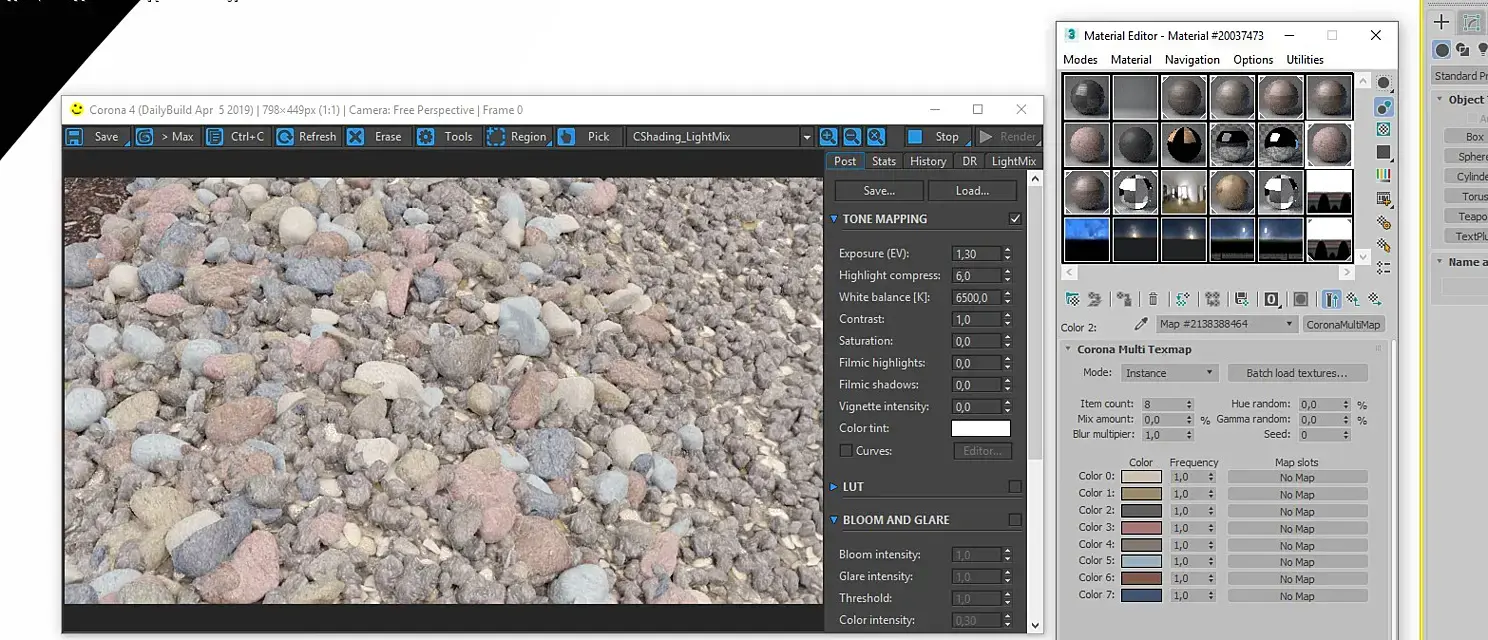
Task: Click the Color 5 light blue swatch
Action: [1141, 562]
